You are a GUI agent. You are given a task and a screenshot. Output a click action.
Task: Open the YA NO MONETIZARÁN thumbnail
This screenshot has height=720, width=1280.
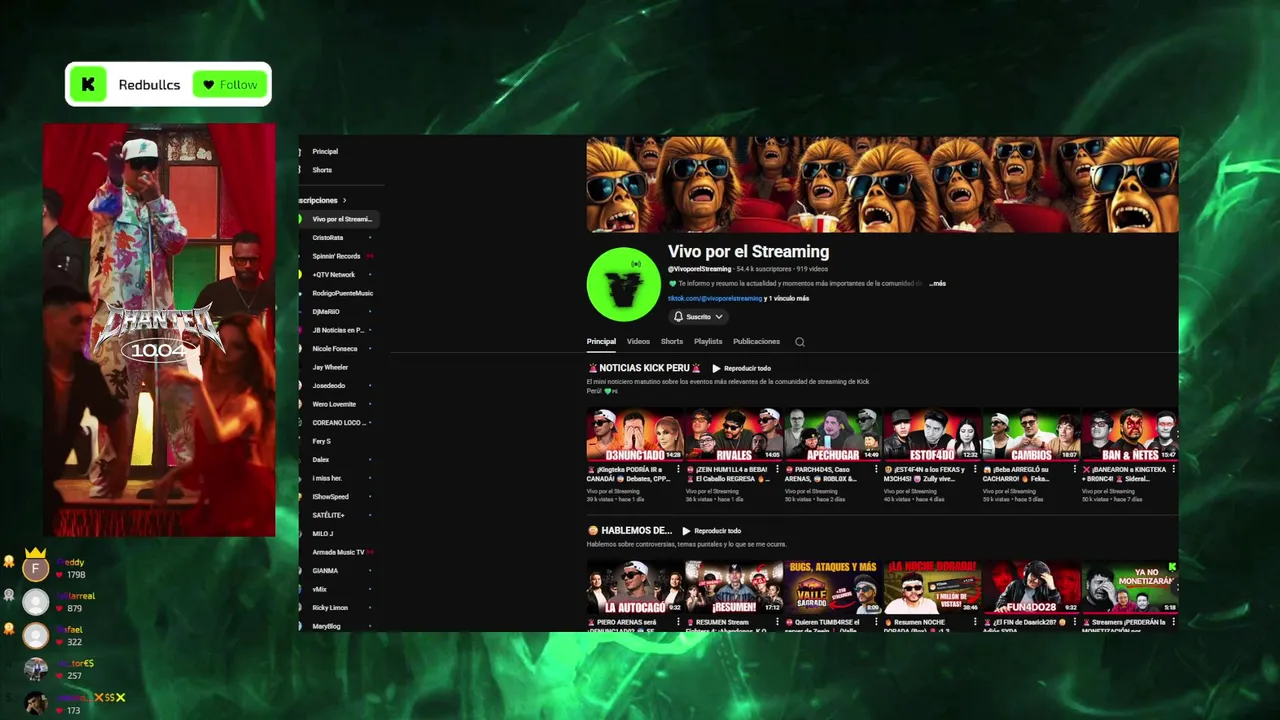[1130, 587]
